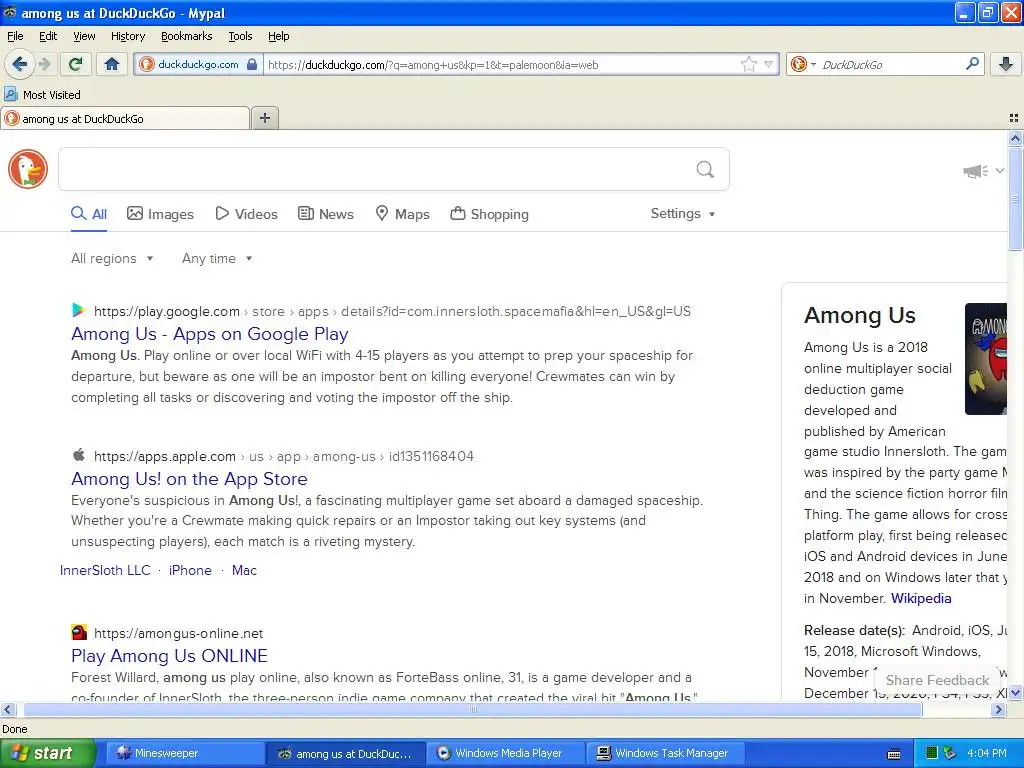Click the horizontal scrollbar right arrow
The image size is (1024, 768).
click(998, 709)
